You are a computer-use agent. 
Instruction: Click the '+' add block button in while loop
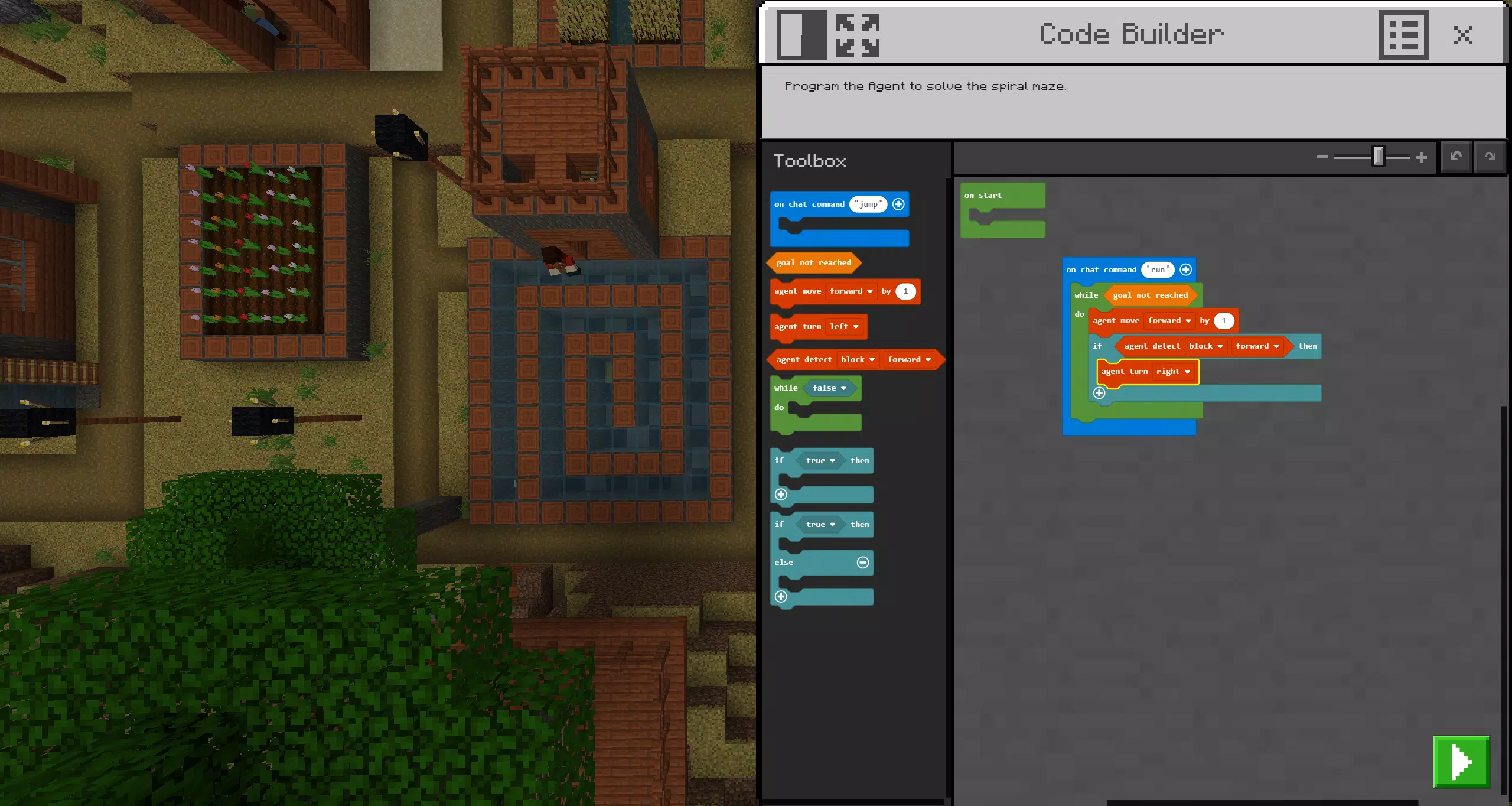tap(1099, 392)
